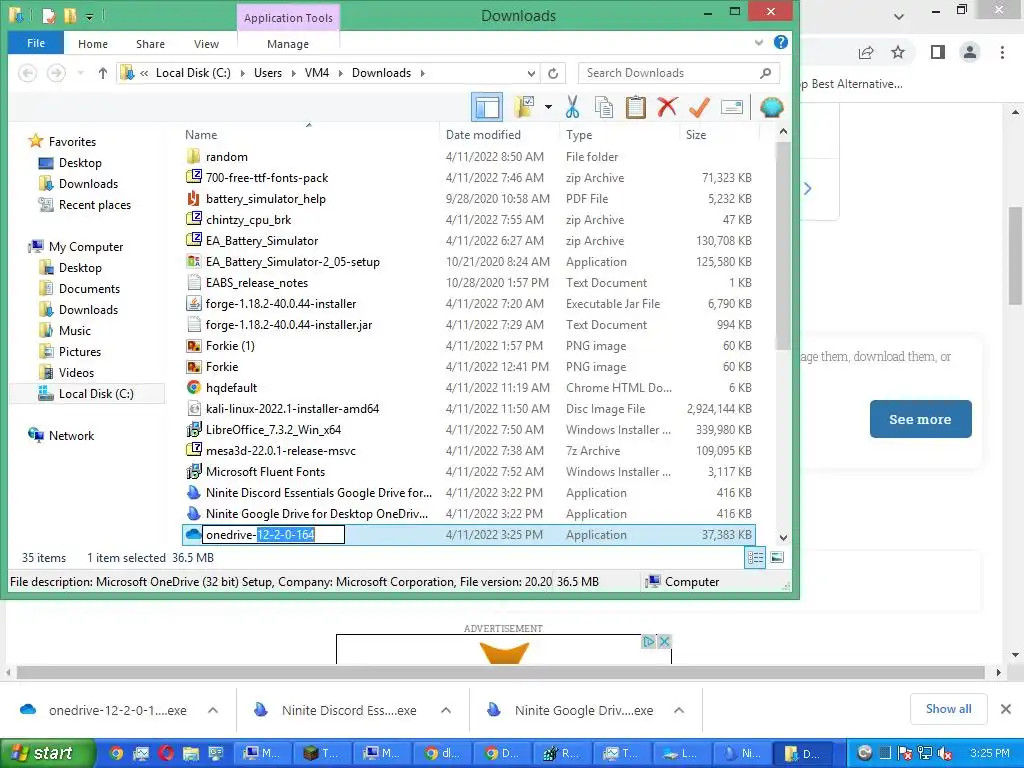Select Pictures in navigation pane
The height and width of the screenshot is (768, 1024).
coord(80,351)
